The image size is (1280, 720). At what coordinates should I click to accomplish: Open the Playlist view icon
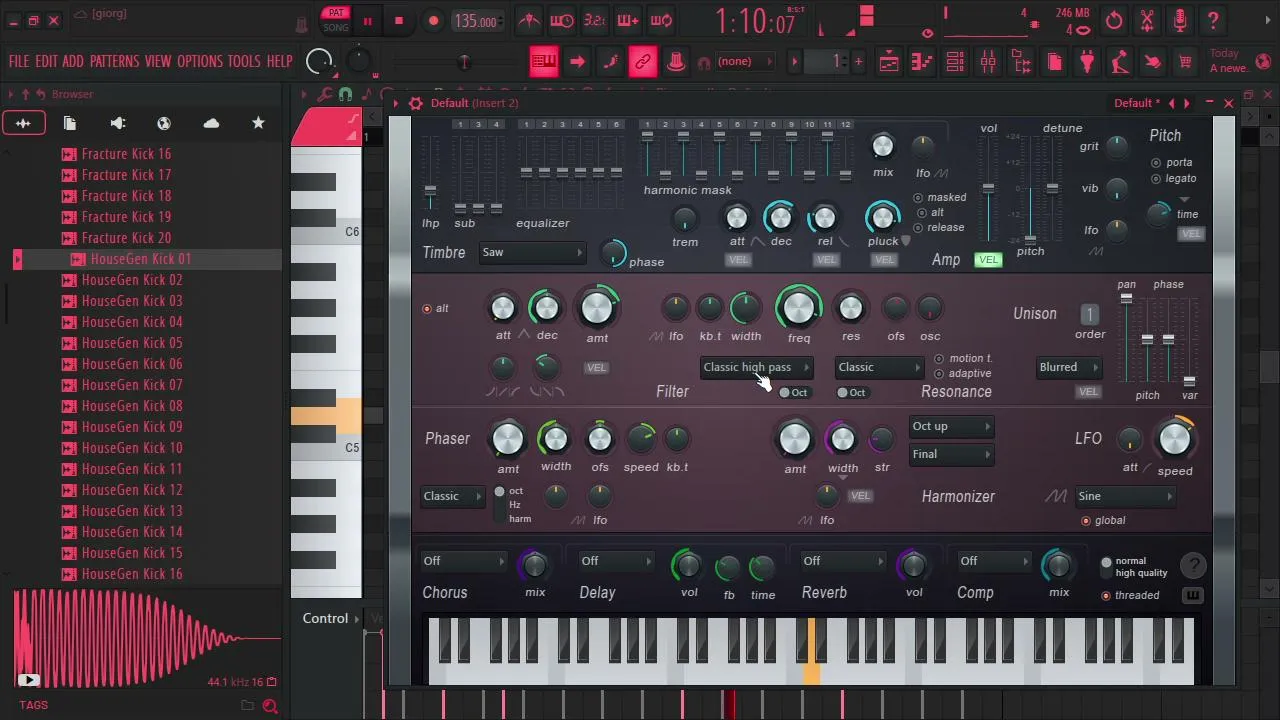click(889, 62)
